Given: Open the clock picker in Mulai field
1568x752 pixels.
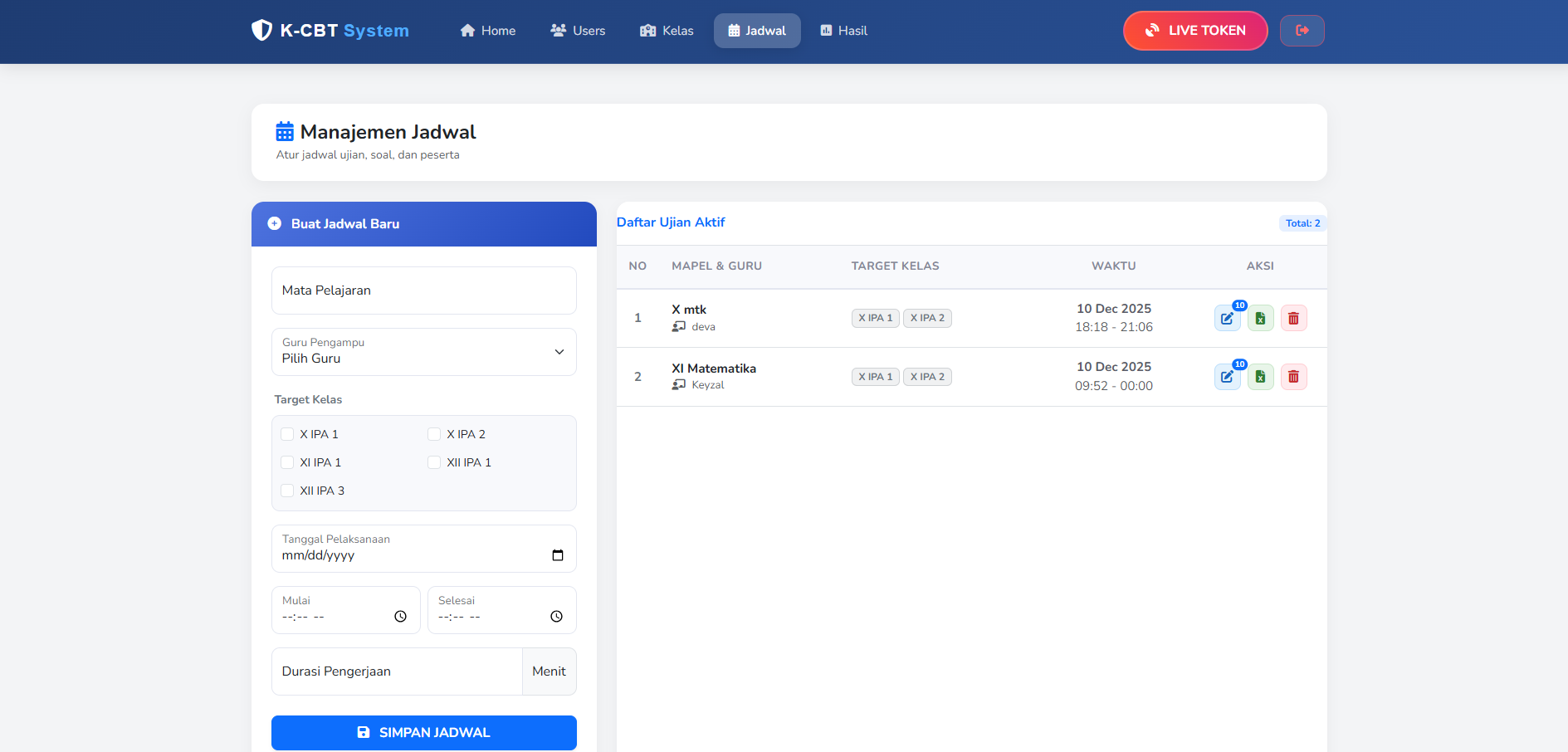Looking at the screenshot, I should point(400,617).
